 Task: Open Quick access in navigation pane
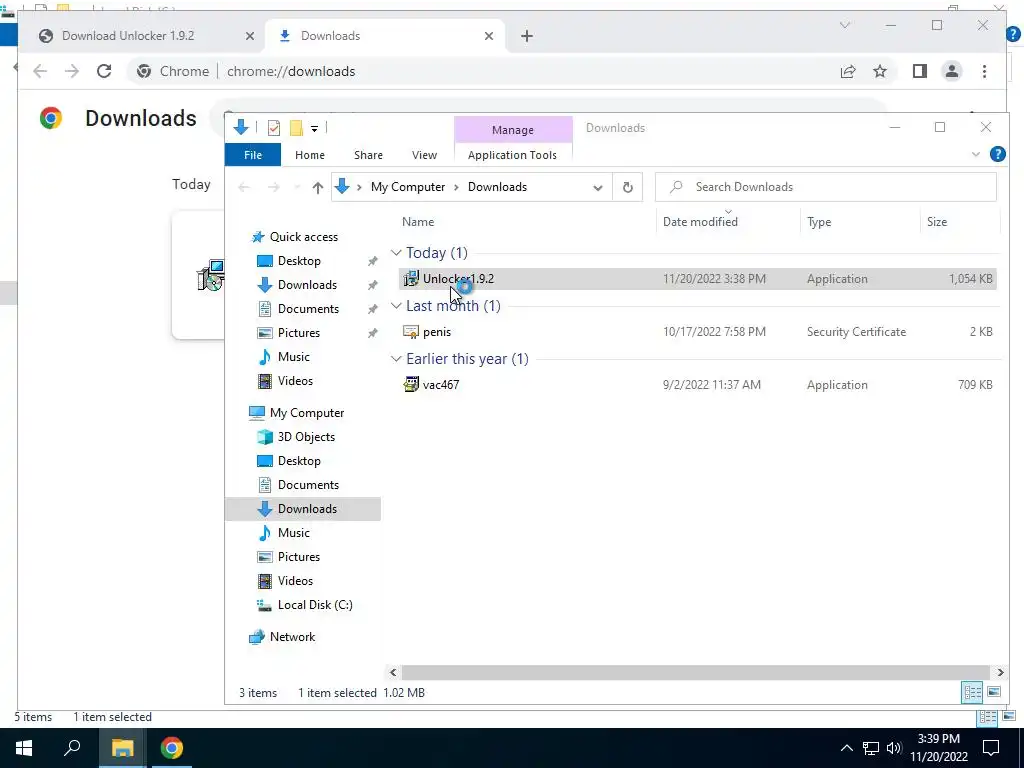304,237
